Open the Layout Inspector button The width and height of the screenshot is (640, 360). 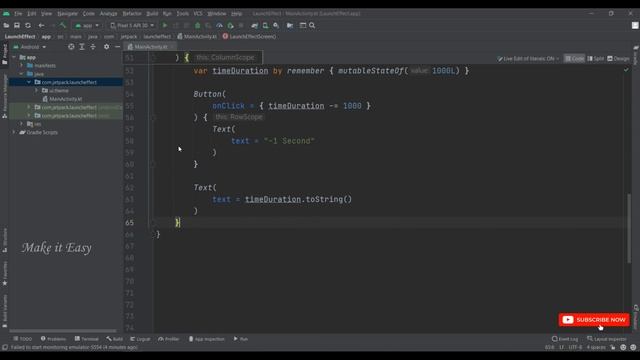[607, 339]
